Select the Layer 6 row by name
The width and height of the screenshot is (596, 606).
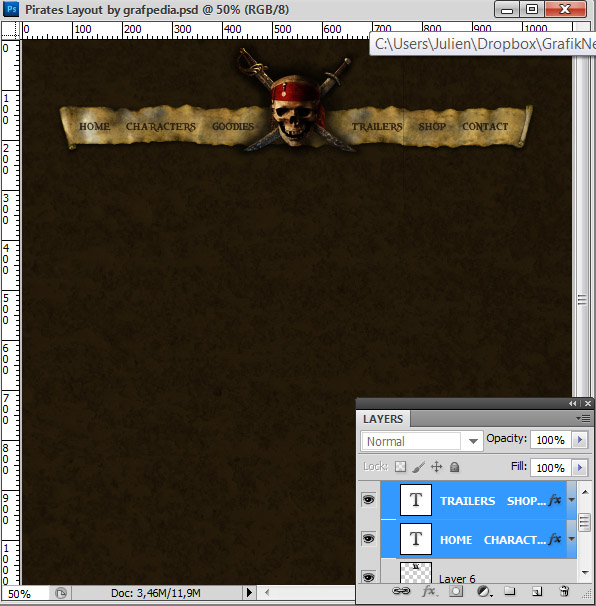pos(457,579)
